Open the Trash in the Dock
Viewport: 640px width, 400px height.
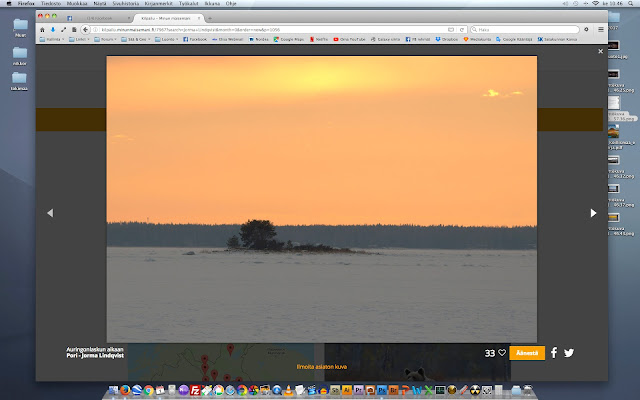click(528, 390)
